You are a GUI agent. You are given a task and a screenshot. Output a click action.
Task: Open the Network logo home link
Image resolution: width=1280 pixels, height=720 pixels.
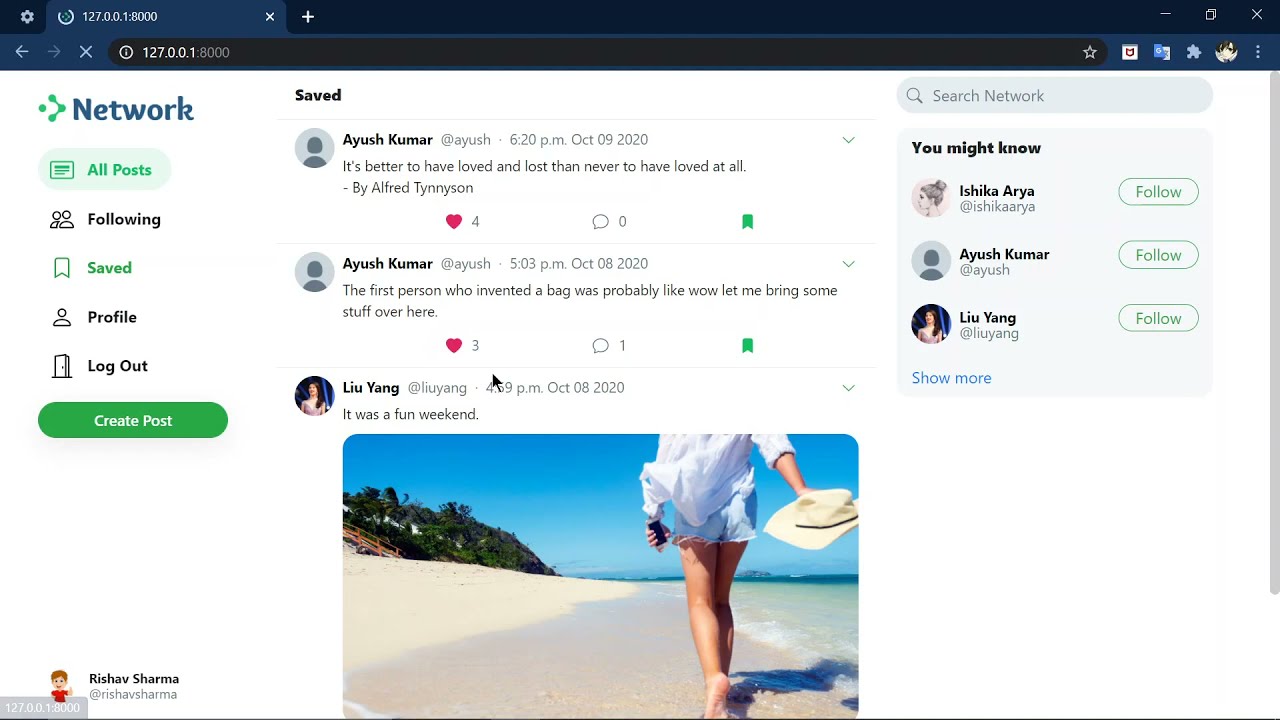point(116,109)
